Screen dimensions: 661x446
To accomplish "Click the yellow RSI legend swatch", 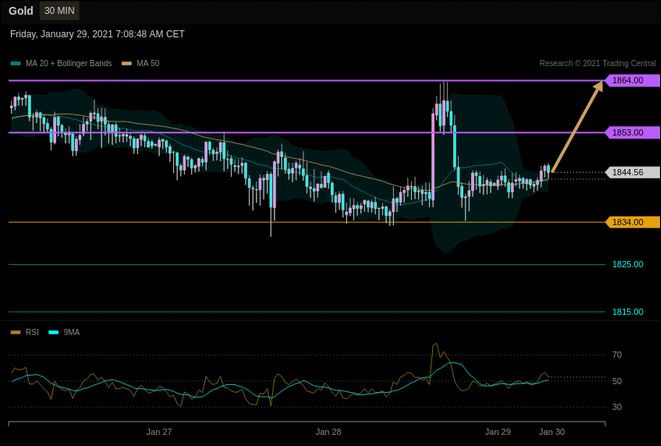I will tap(16, 333).
